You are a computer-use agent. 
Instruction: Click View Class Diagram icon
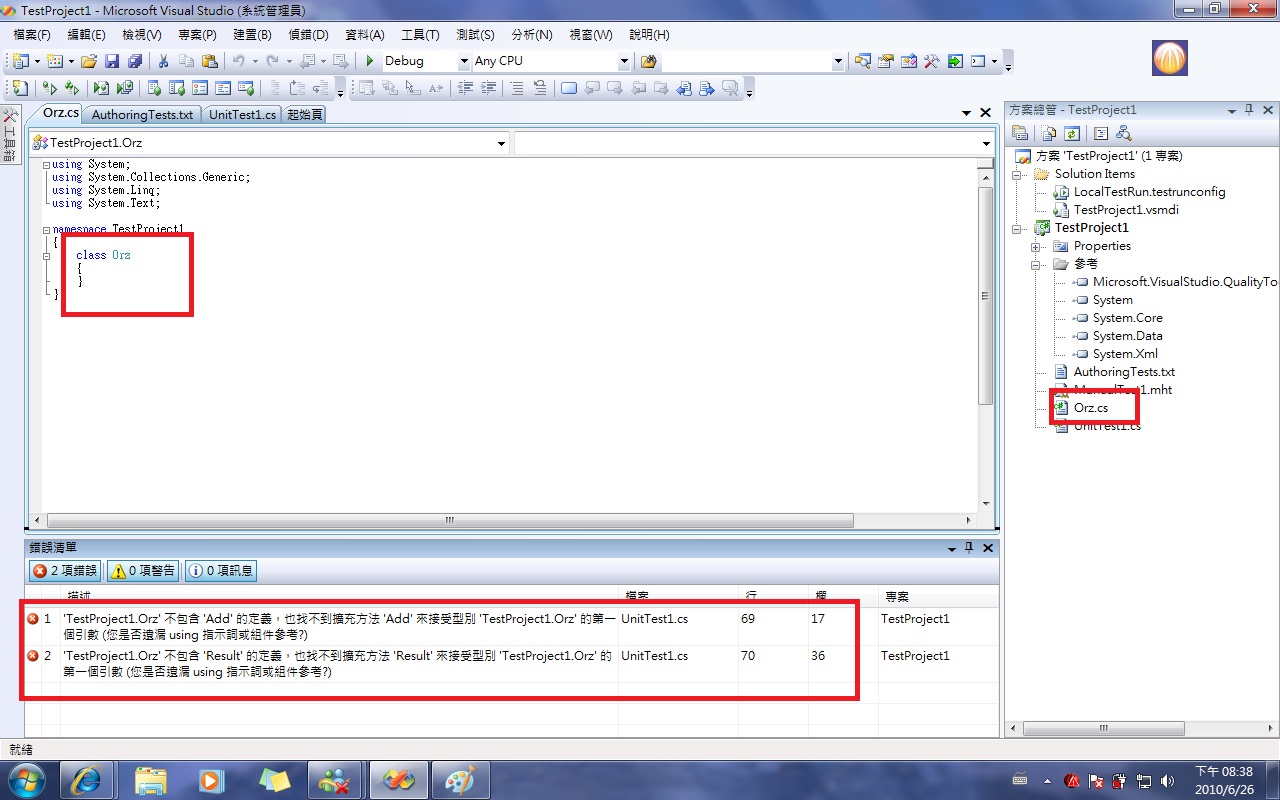pos(1123,133)
